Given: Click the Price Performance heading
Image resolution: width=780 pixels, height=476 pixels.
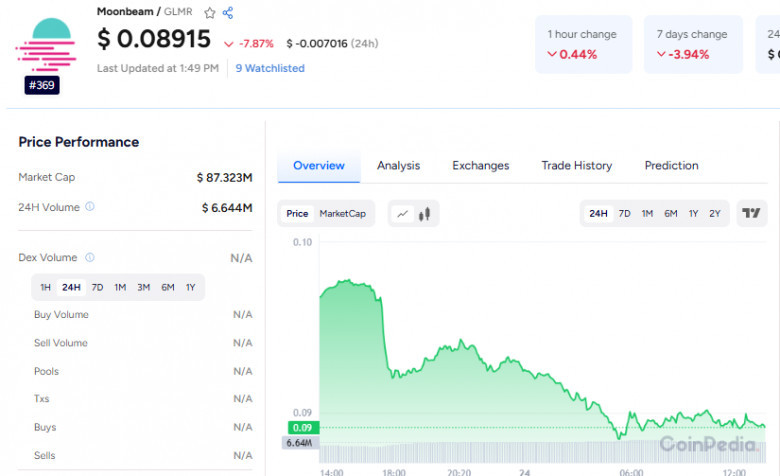Looking at the screenshot, I should coord(79,142).
